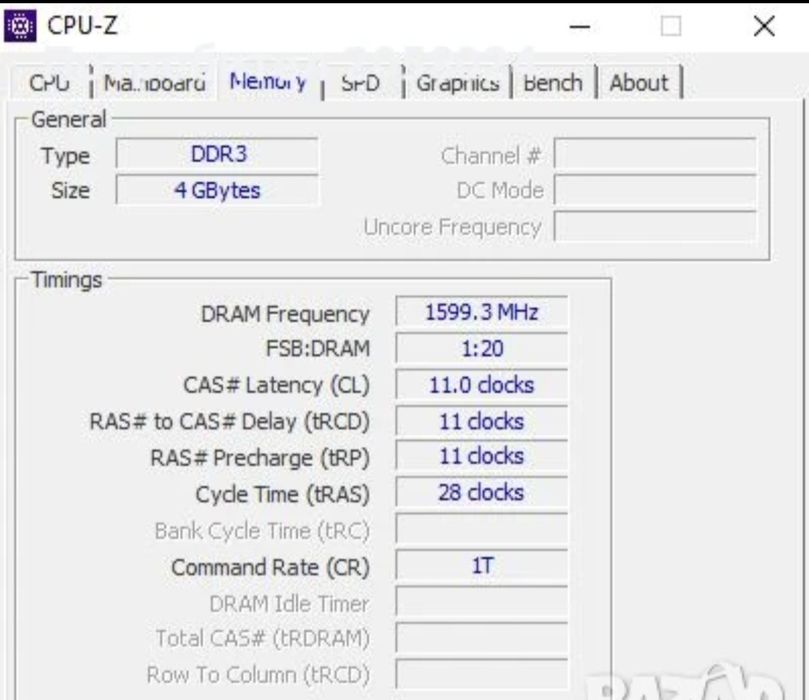Click the DRAM Frequency label

point(285,314)
